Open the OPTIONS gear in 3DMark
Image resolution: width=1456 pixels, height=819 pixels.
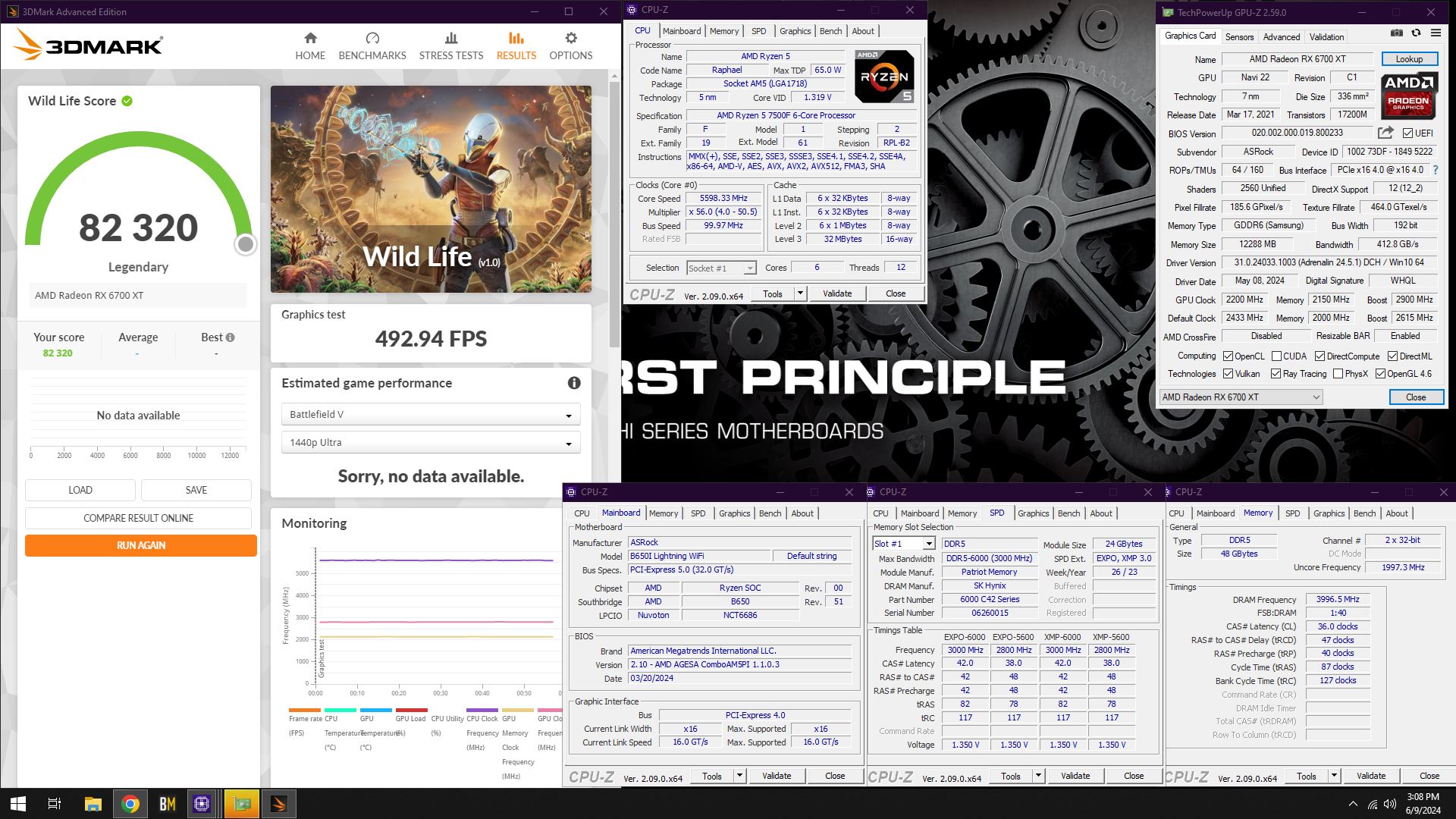pos(571,38)
